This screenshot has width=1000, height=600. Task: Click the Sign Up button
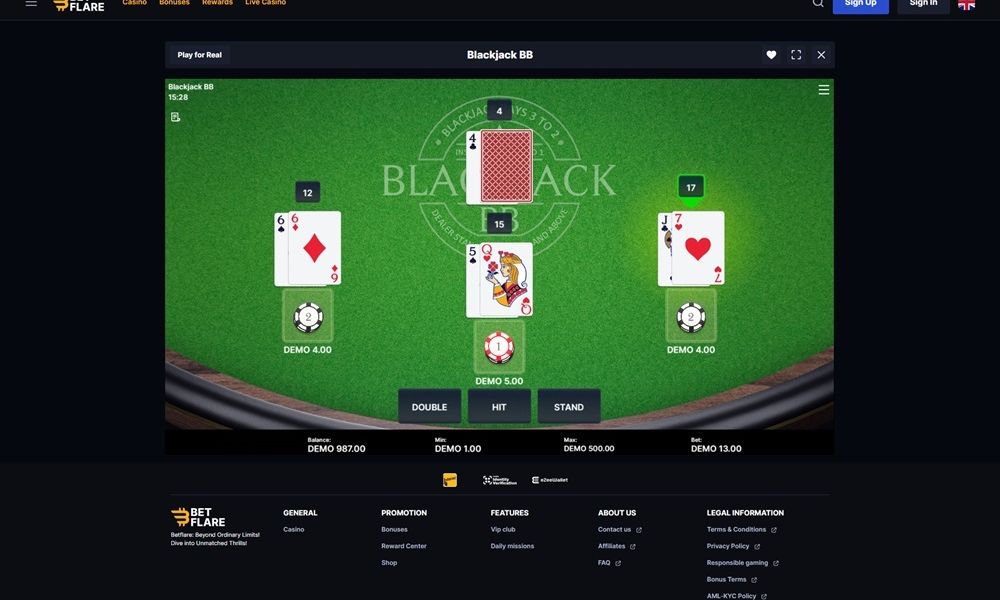(860, 4)
